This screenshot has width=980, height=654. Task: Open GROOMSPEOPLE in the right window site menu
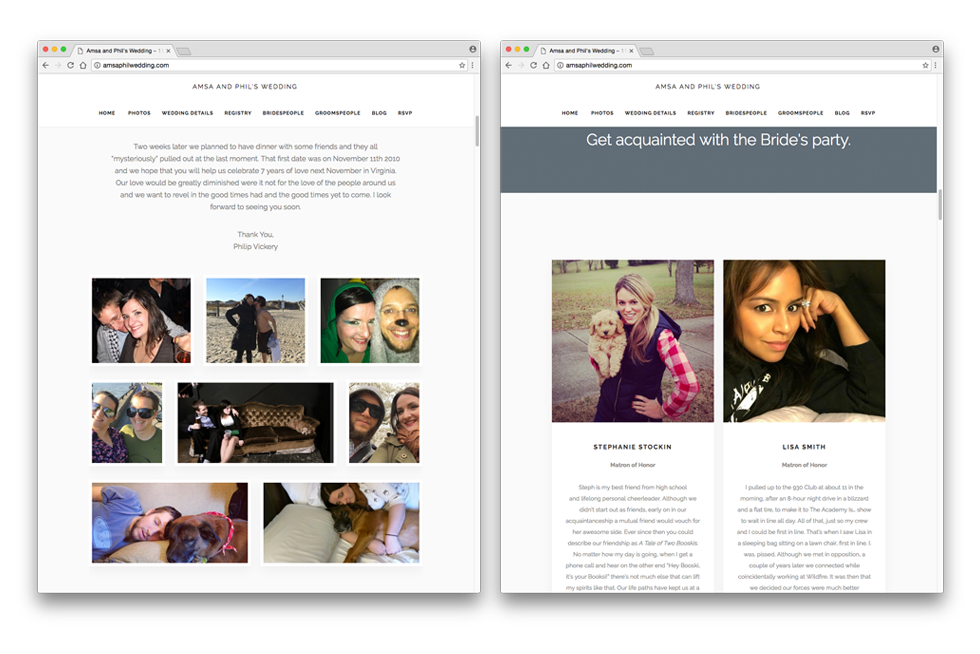801,113
